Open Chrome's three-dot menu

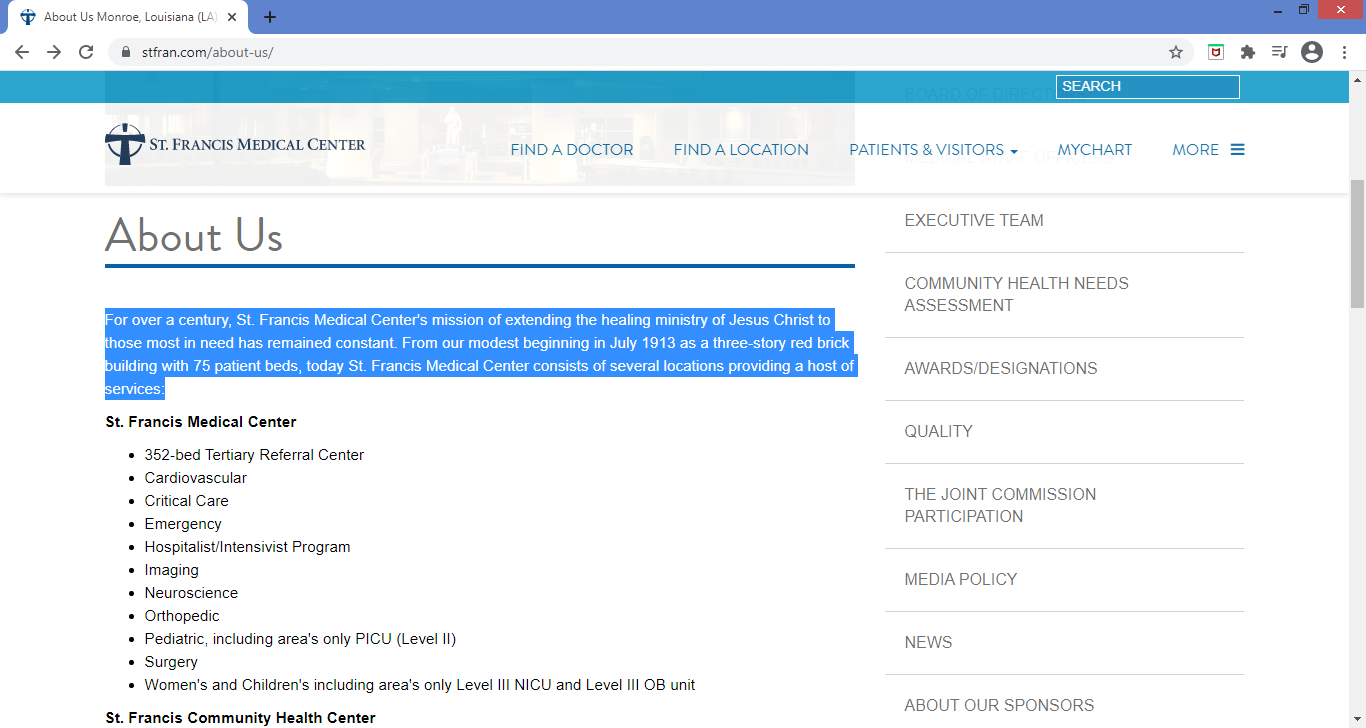click(x=1344, y=52)
